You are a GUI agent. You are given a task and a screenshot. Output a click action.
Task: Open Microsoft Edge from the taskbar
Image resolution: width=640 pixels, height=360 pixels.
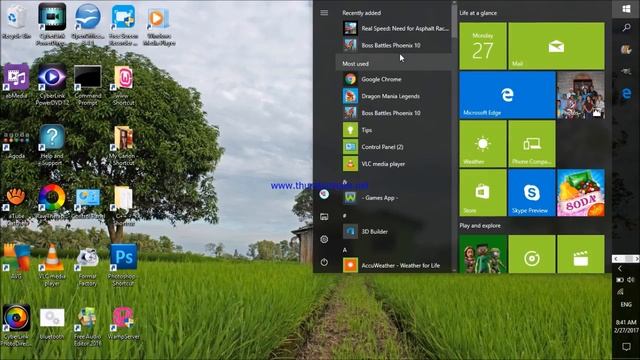(x=626, y=93)
